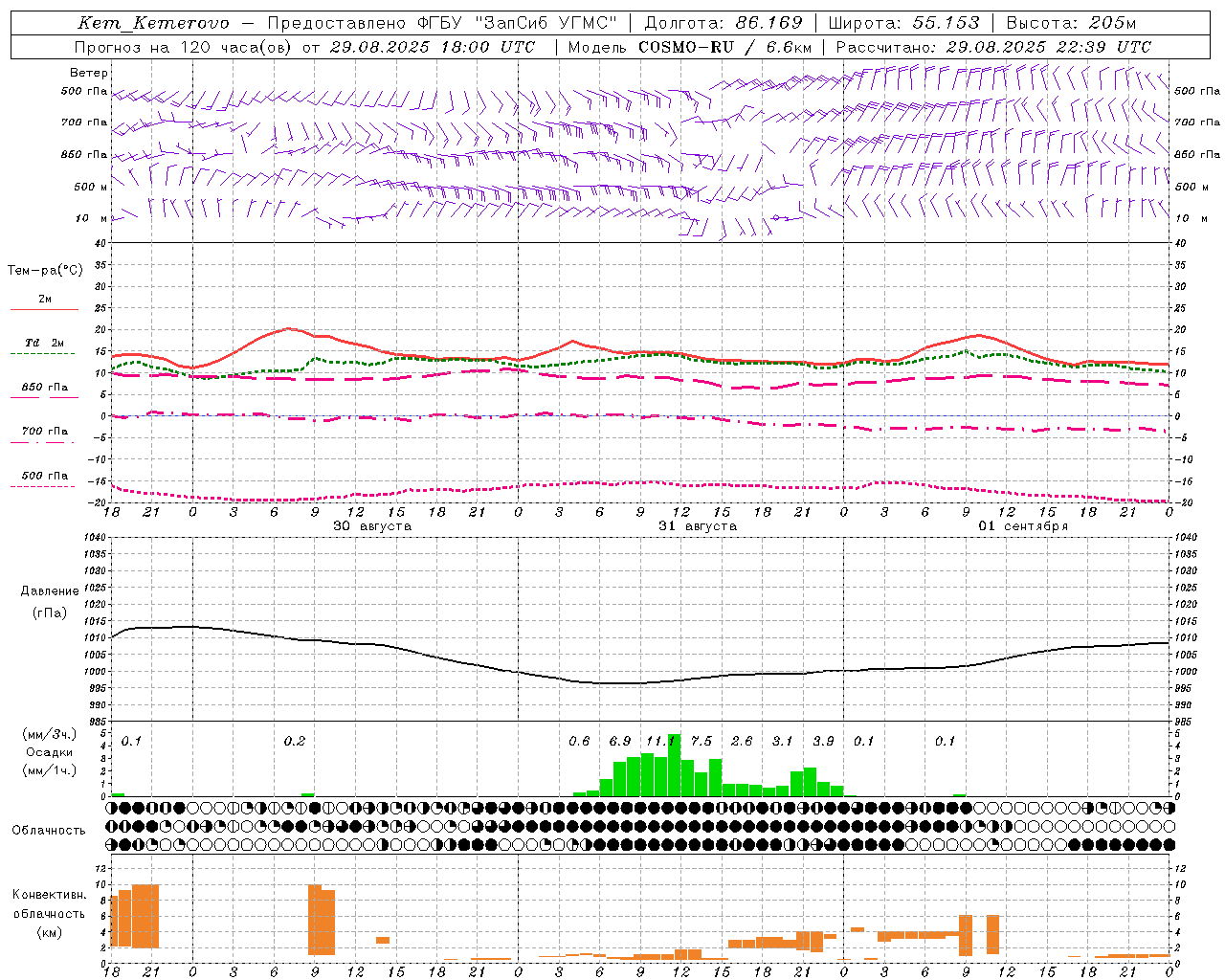Viewport: 1225px width, 980px height.
Task: Click the Ветер wind panel label
Action: coord(89,73)
